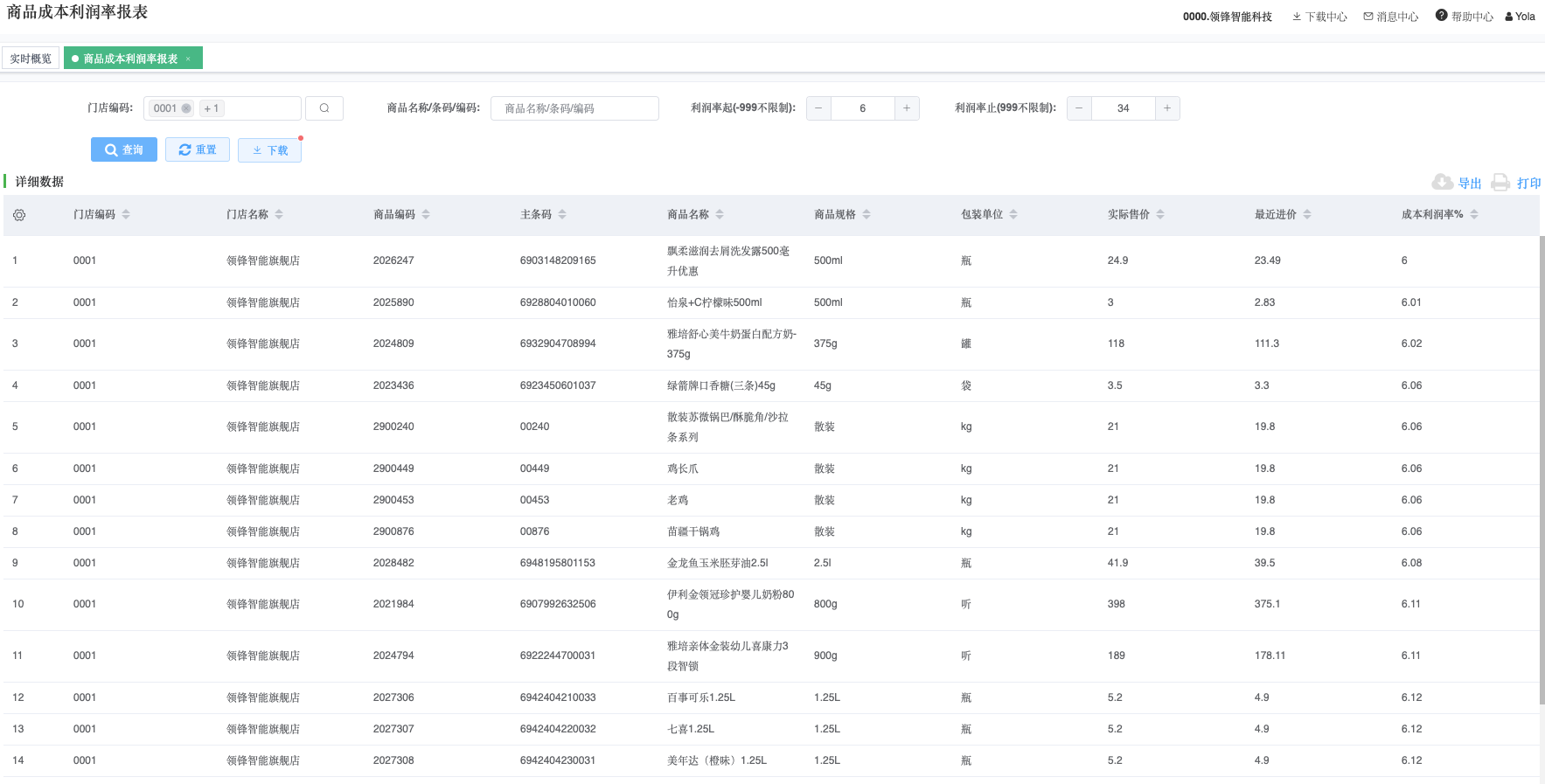Decrease the ending profit rate value
1545x784 pixels.
[1079, 108]
